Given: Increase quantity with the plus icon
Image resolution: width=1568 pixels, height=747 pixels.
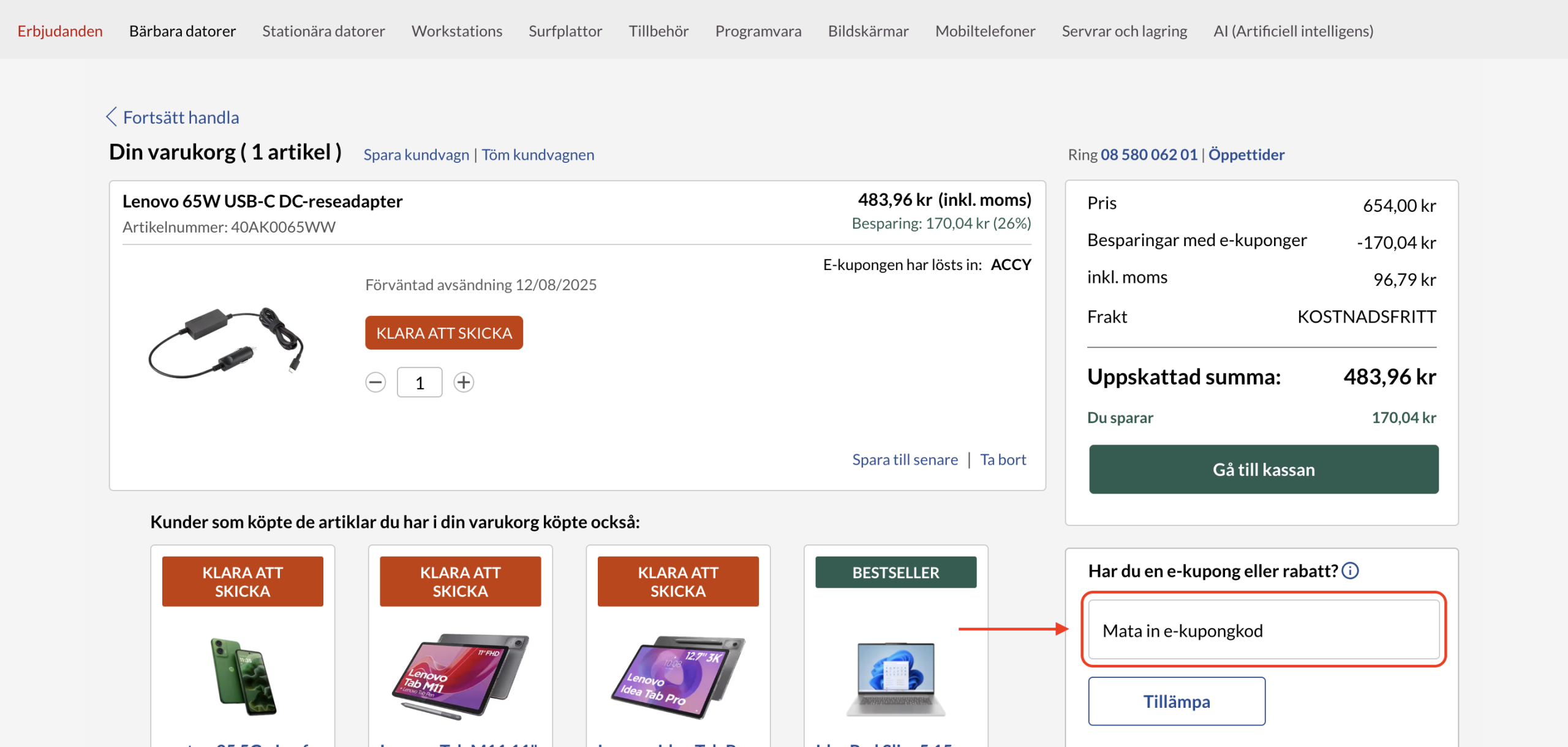Looking at the screenshot, I should pyautogui.click(x=464, y=382).
